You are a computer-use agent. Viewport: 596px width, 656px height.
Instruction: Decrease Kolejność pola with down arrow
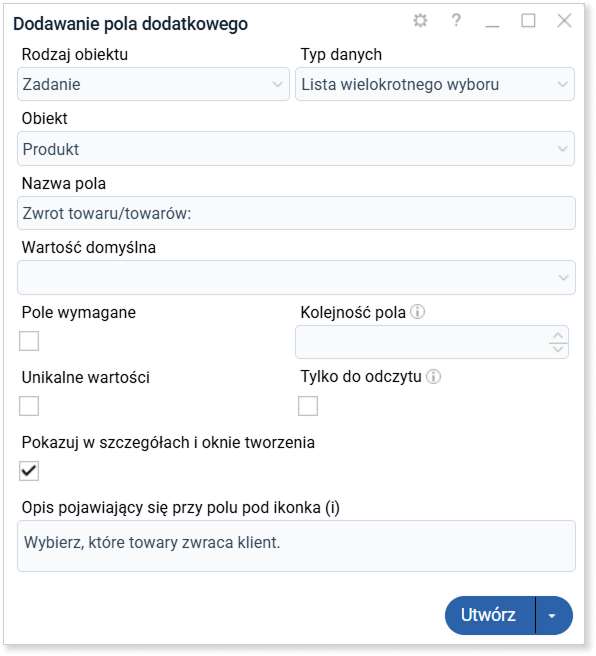point(558,348)
